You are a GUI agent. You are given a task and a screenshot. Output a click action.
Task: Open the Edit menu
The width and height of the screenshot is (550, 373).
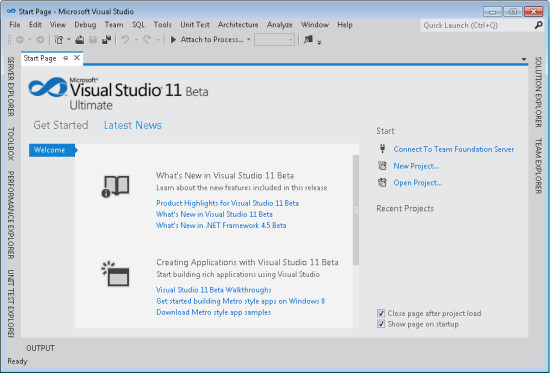coord(35,25)
